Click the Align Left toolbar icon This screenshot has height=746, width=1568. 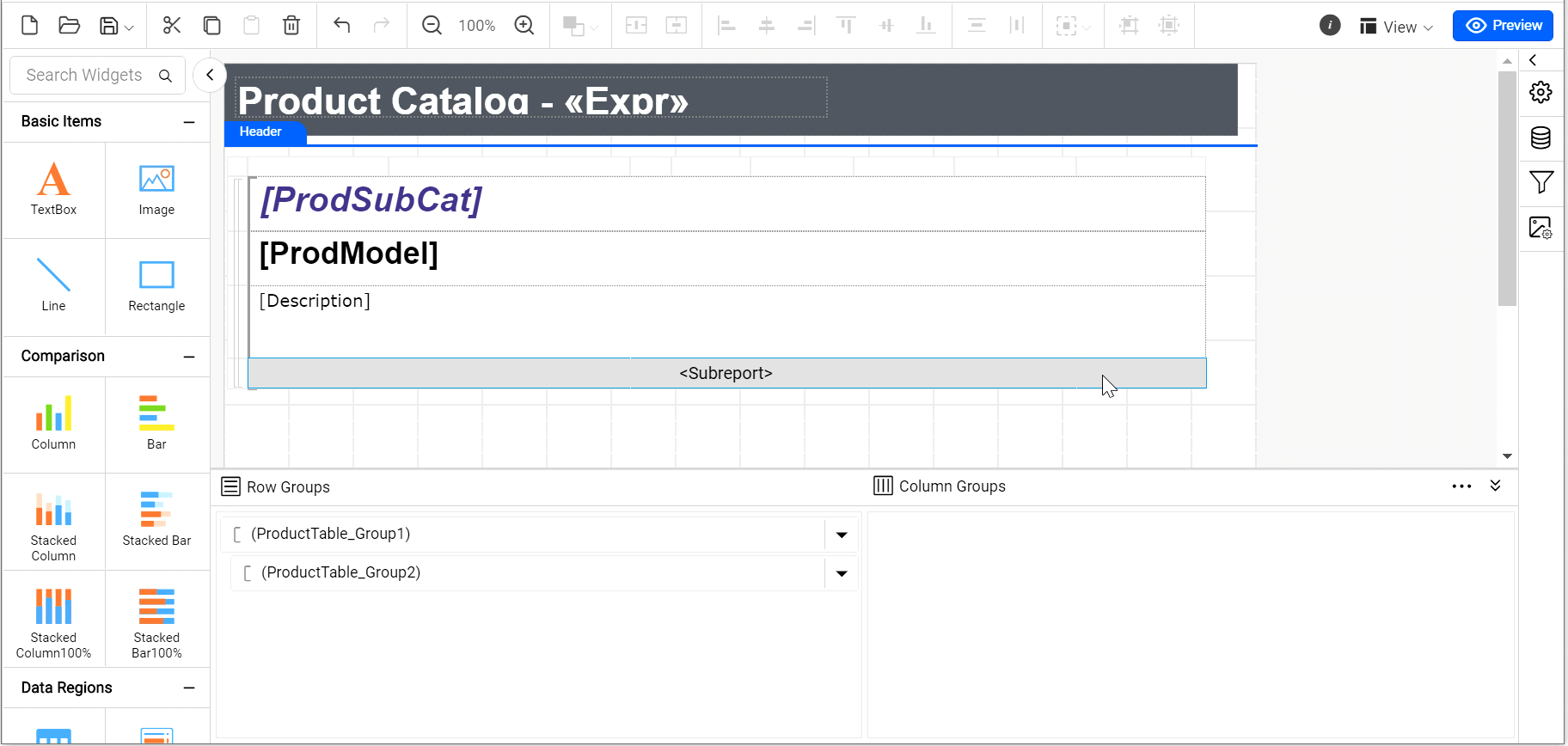(x=727, y=26)
